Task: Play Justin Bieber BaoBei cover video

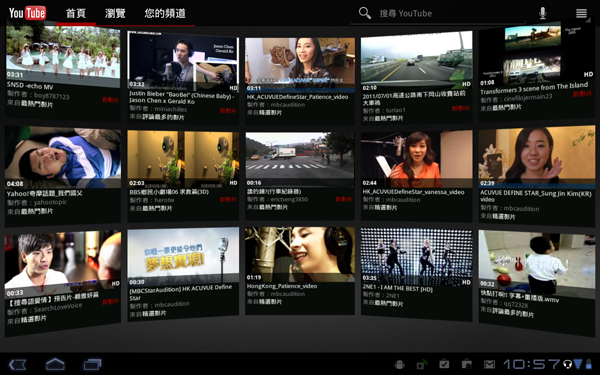Action: click(x=183, y=60)
